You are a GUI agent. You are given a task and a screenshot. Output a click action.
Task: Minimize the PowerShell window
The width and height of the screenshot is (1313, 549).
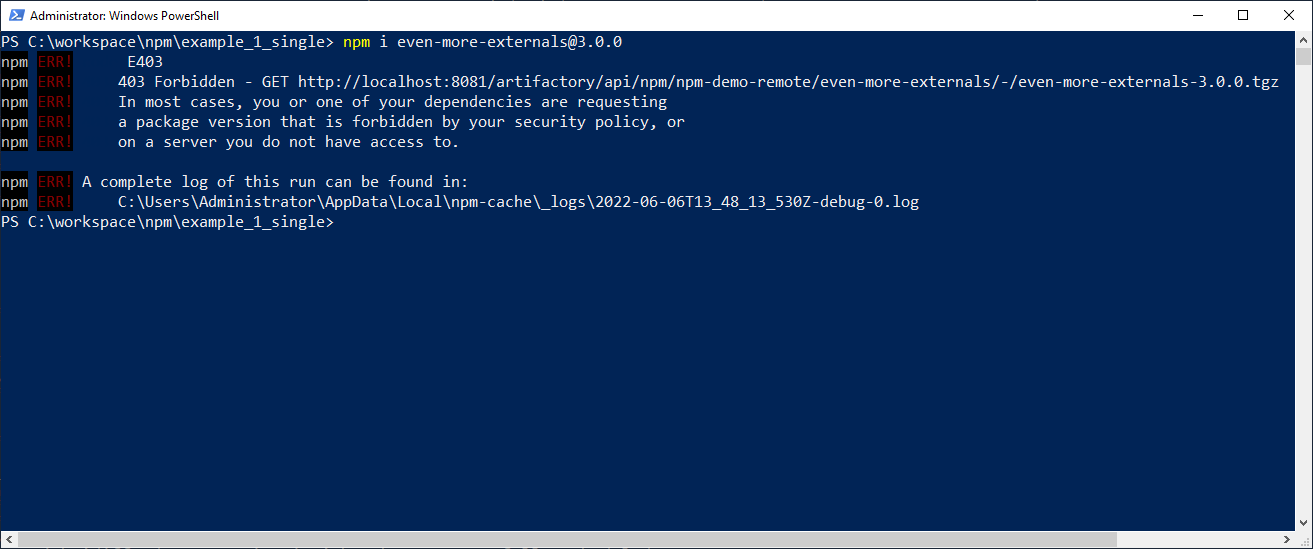click(1197, 15)
